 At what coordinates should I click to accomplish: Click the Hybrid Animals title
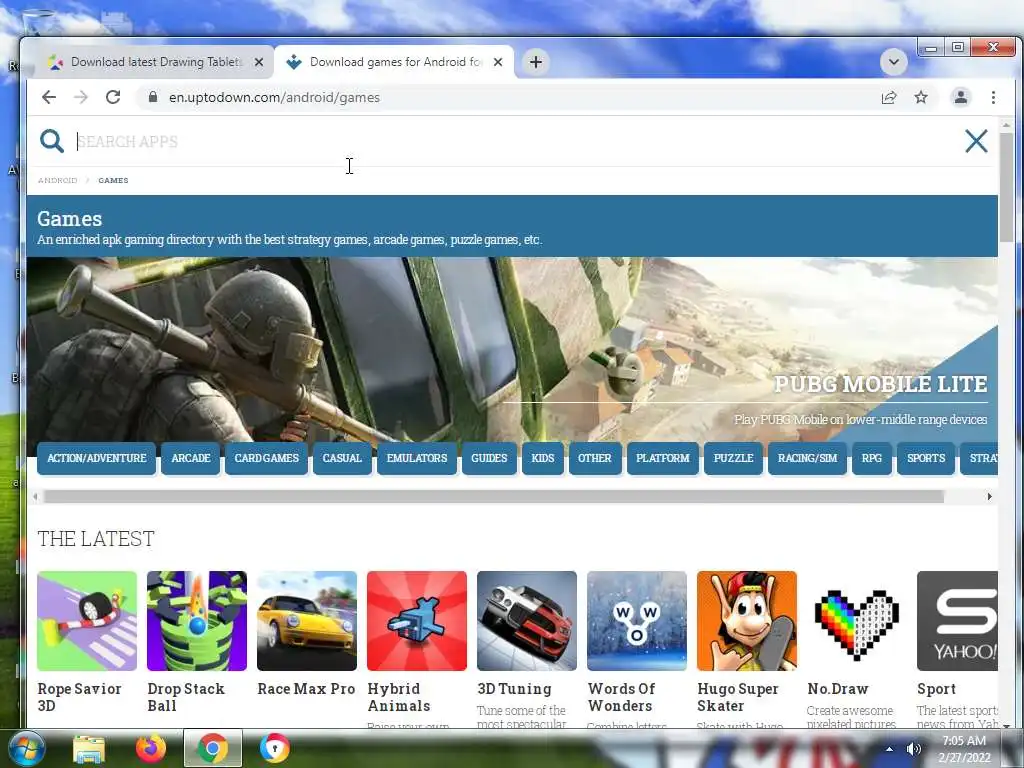point(398,697)
